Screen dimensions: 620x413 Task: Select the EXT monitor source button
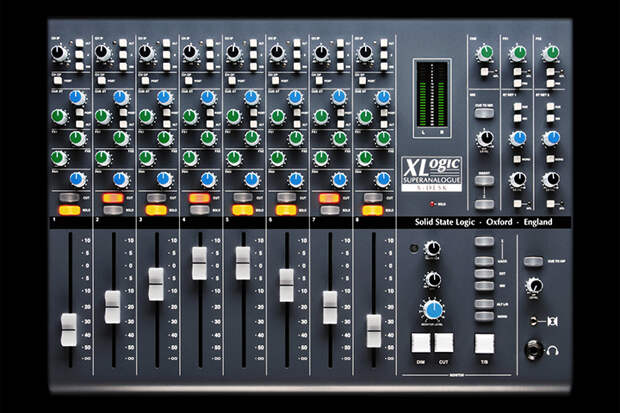(x=484, y=273)
